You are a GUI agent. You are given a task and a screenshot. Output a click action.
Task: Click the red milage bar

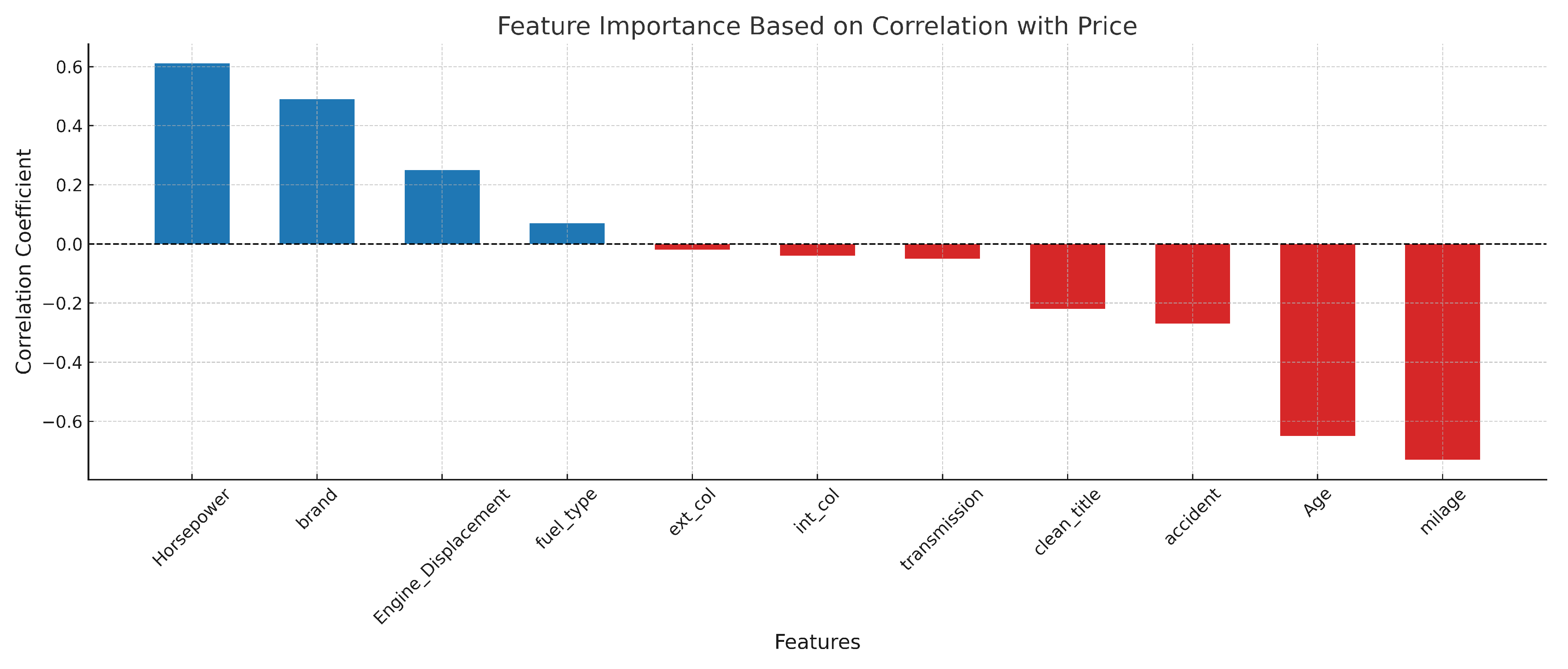point(1442,352)
